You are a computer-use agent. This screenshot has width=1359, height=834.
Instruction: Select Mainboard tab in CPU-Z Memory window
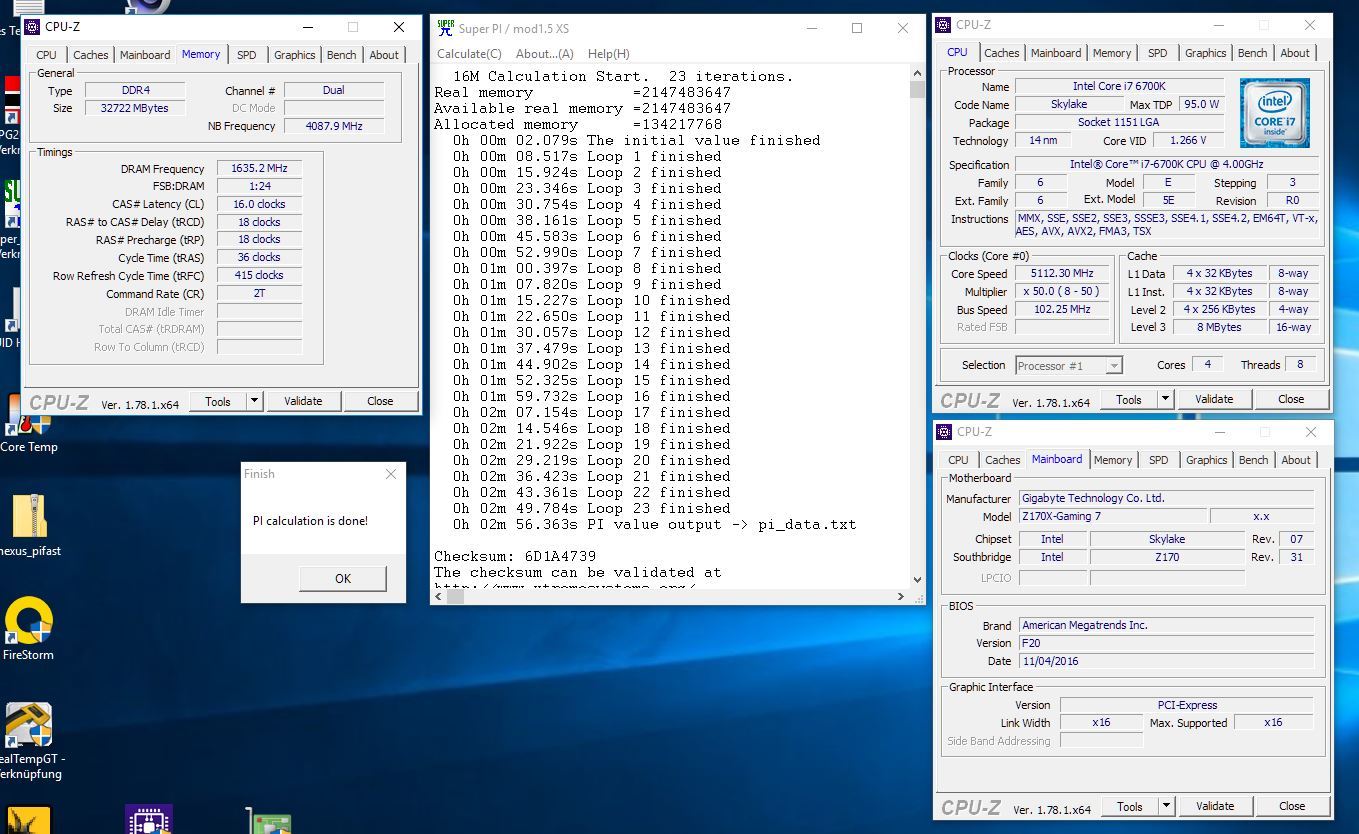[145, 55]
